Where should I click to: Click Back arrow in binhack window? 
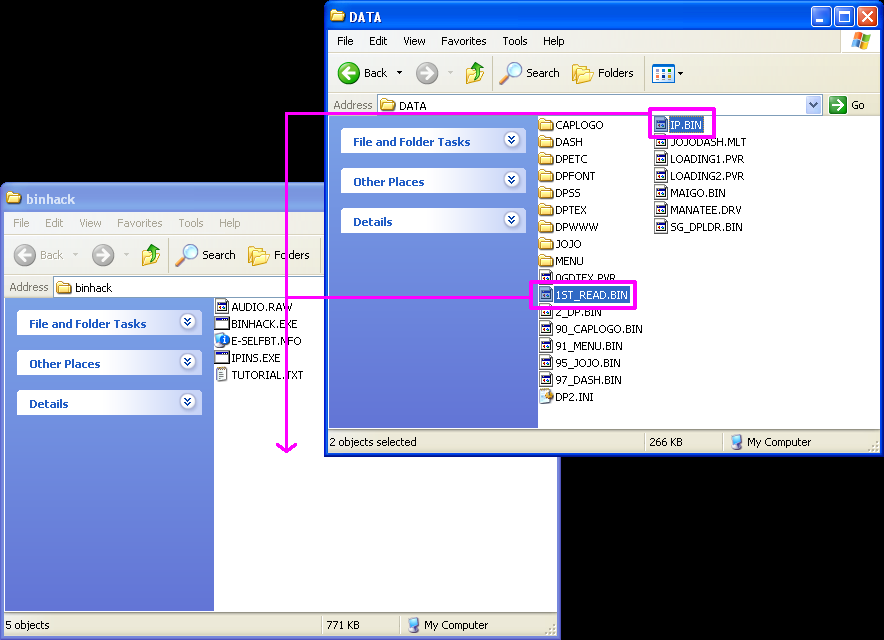pos(25,255)
